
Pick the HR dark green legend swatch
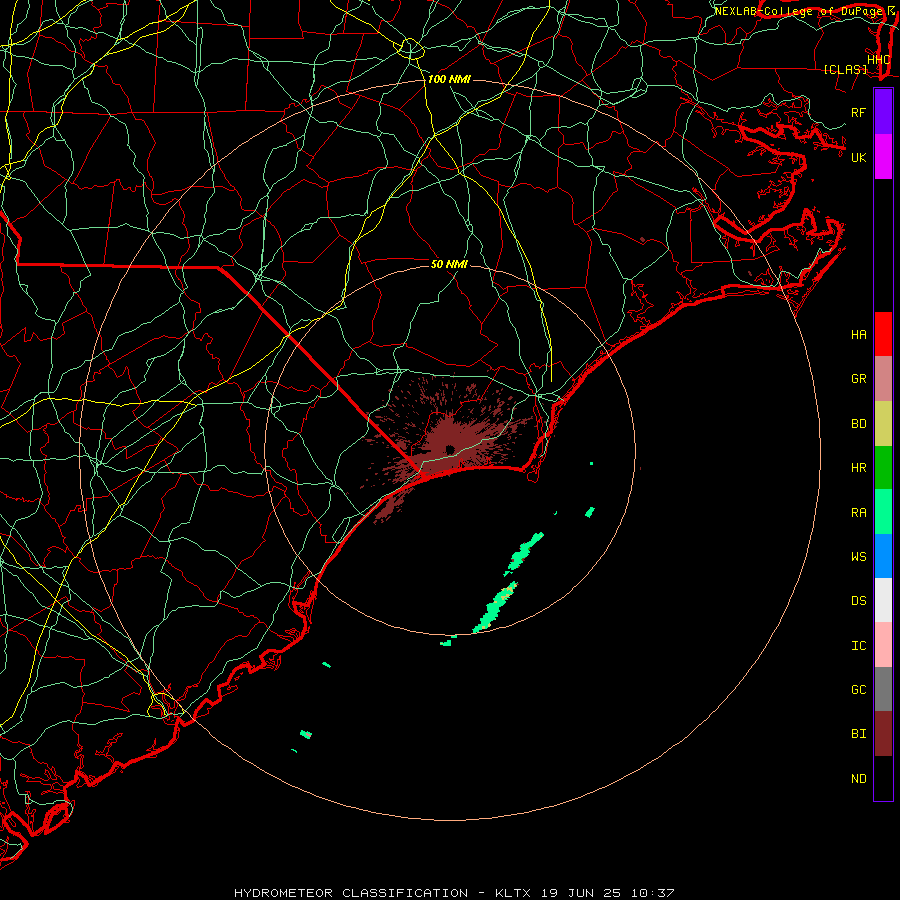pos(883,468)
